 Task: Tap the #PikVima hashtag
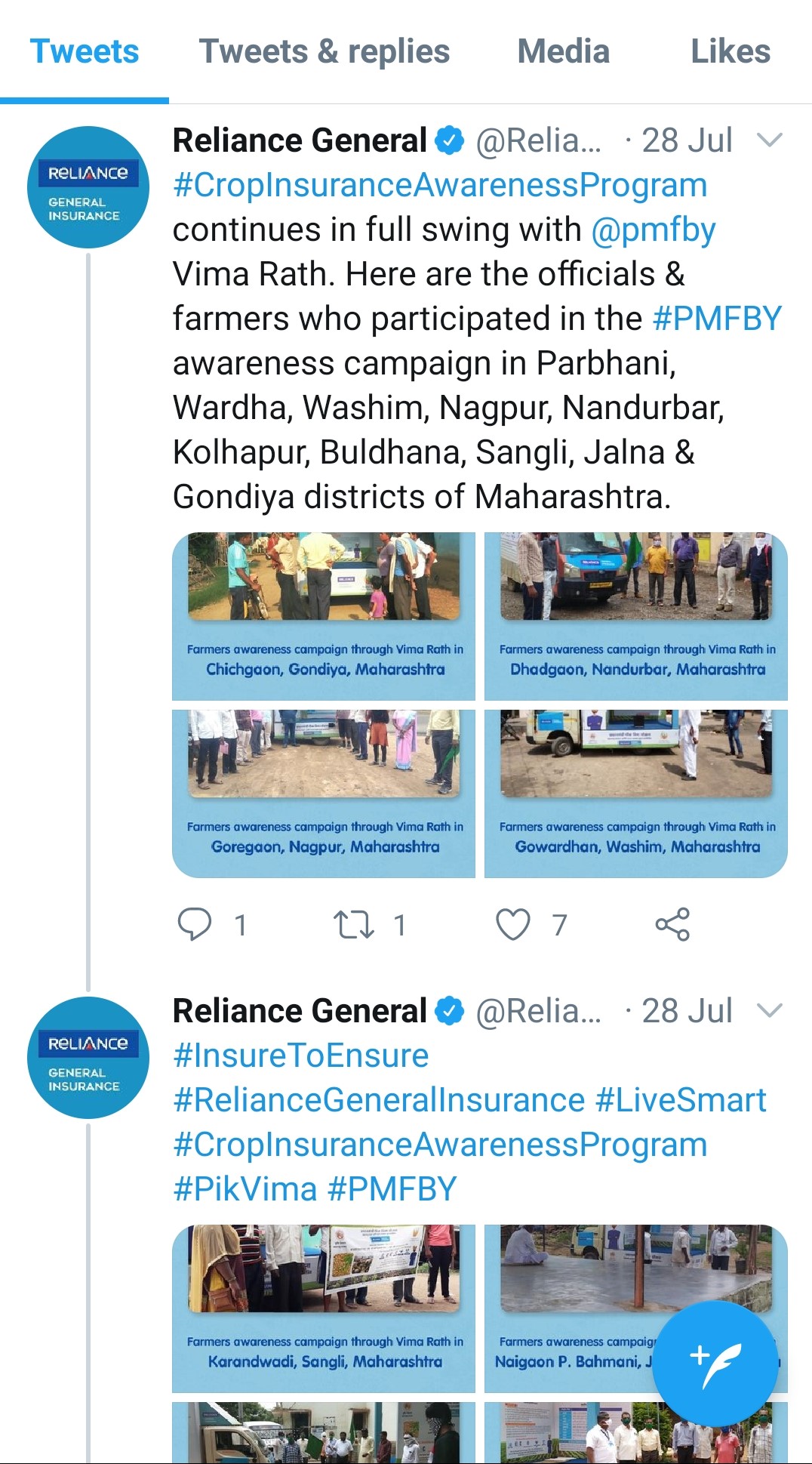point(245,1189)
